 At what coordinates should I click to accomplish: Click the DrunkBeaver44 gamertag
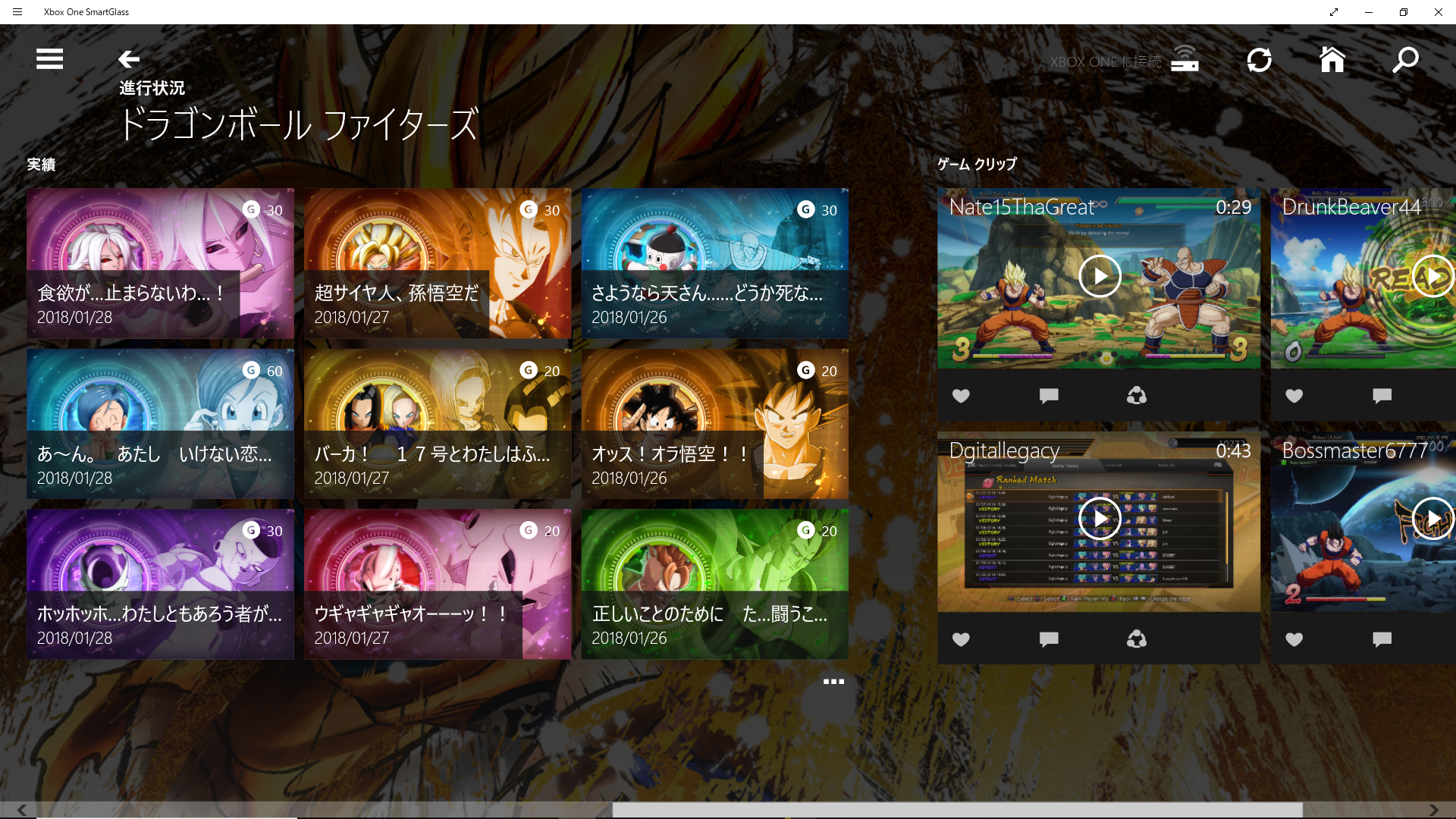[1351, 207]
